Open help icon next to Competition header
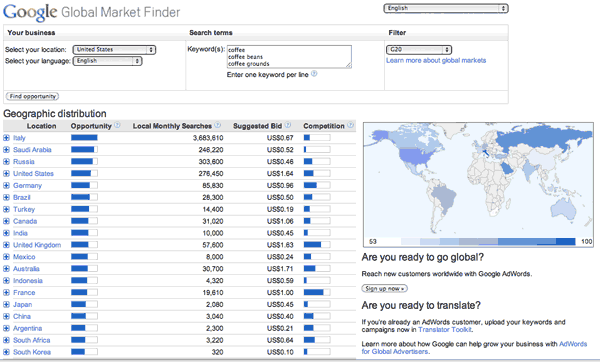Screen dimensions: 600x362 tap(350, 125)
